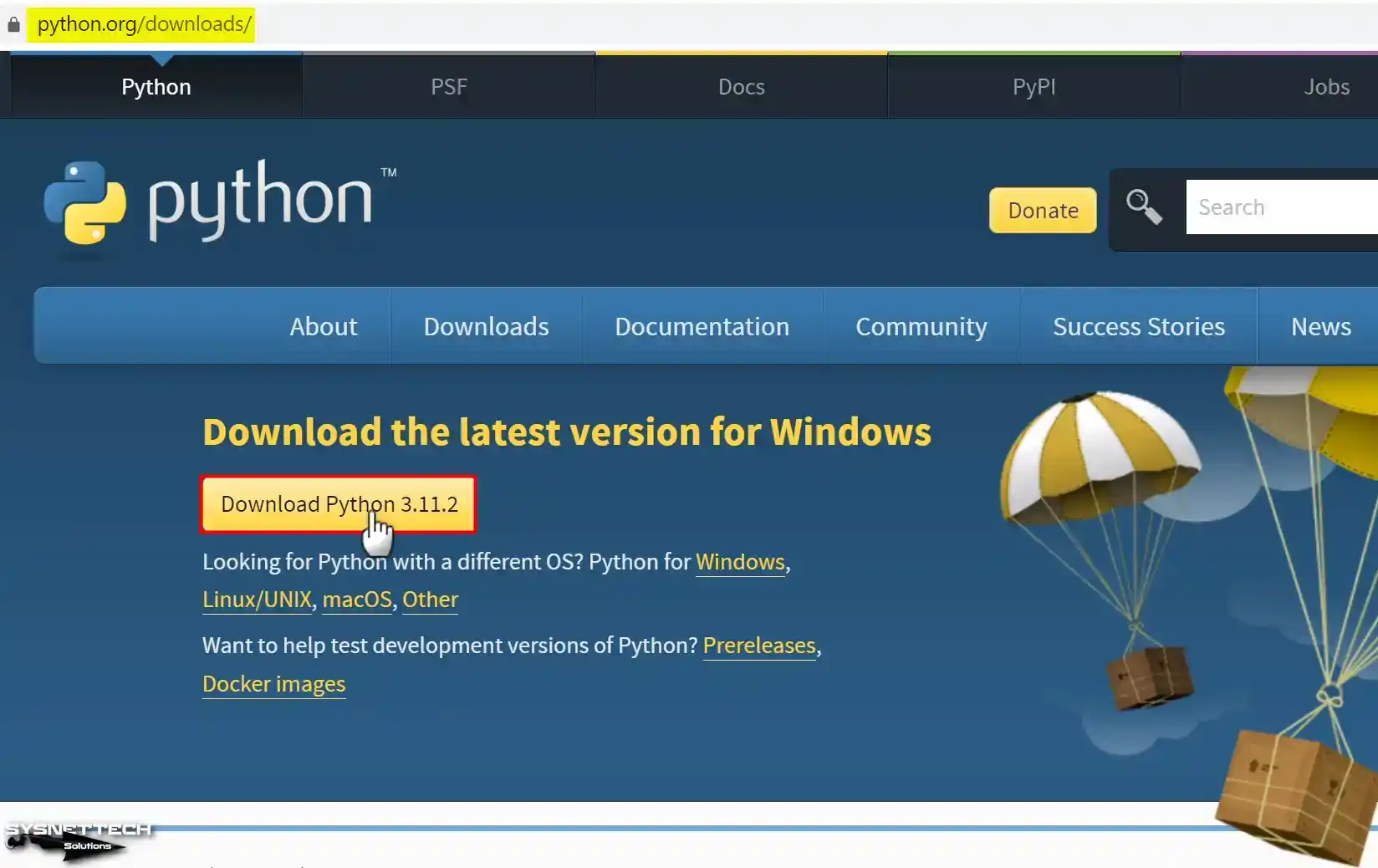Click the padlock icon in address bar
The height and width of the screenshot is (868, 1378).
(13, 24)
